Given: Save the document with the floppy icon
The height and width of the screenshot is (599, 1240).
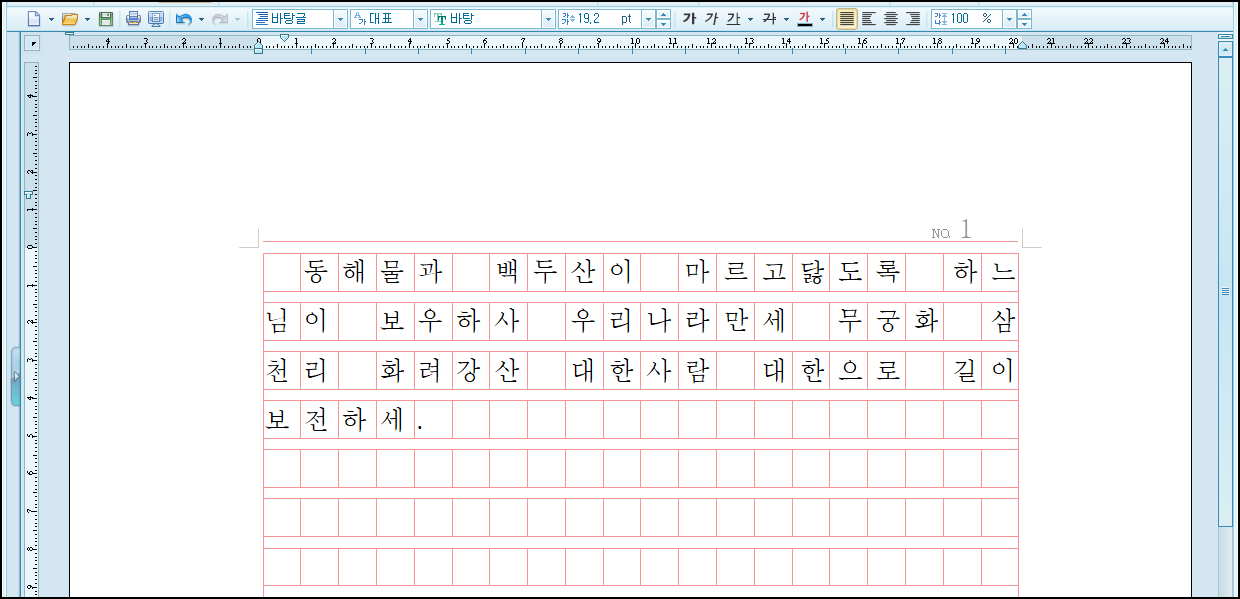Looking at the screenshot, I should [x=106, y=19].
